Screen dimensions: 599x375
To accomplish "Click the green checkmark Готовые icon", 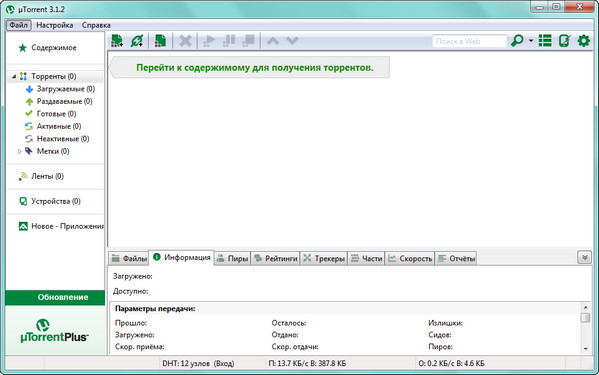I will (x=29, y=113).
